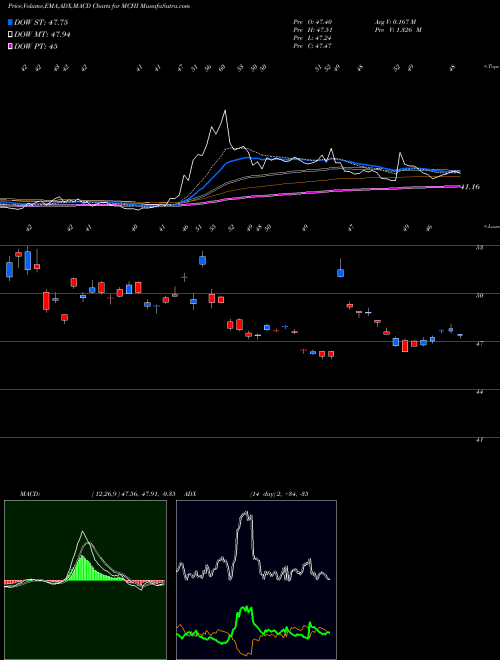Click the 'Lows' label at right edge

pos(492,226)
